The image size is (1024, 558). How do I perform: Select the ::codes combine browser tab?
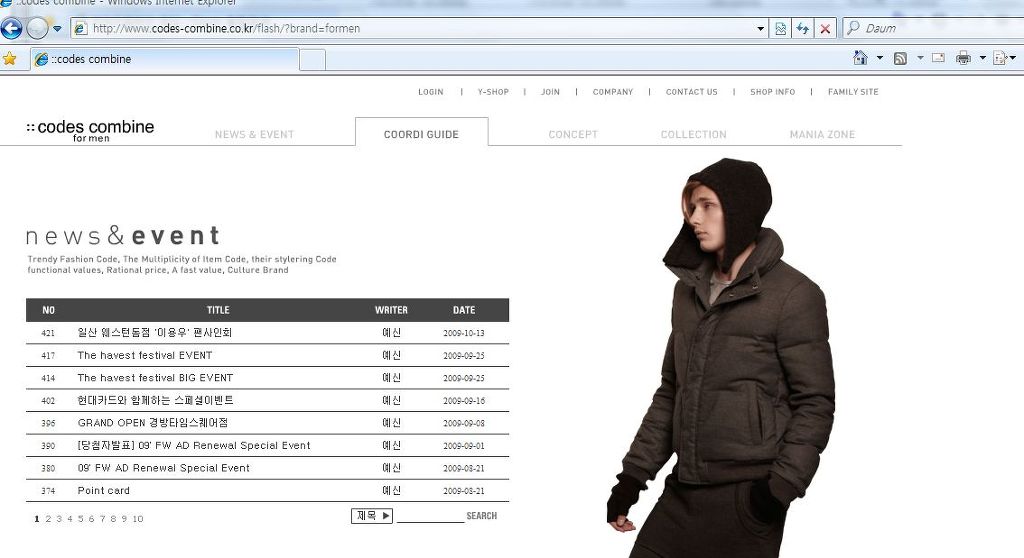165,59
